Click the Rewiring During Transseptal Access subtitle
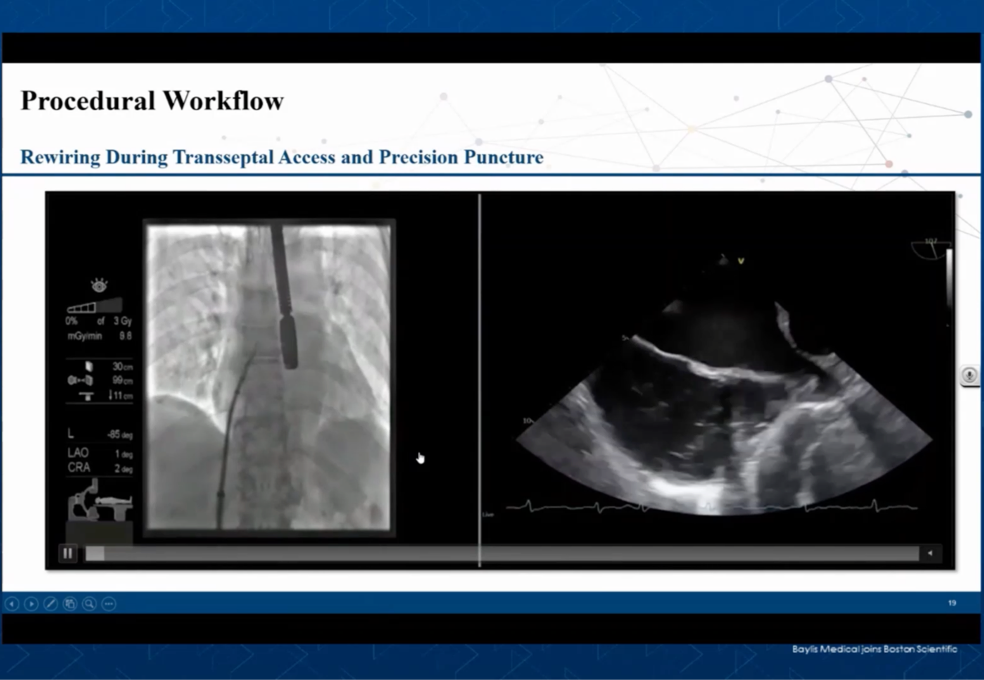 point(282,158)
